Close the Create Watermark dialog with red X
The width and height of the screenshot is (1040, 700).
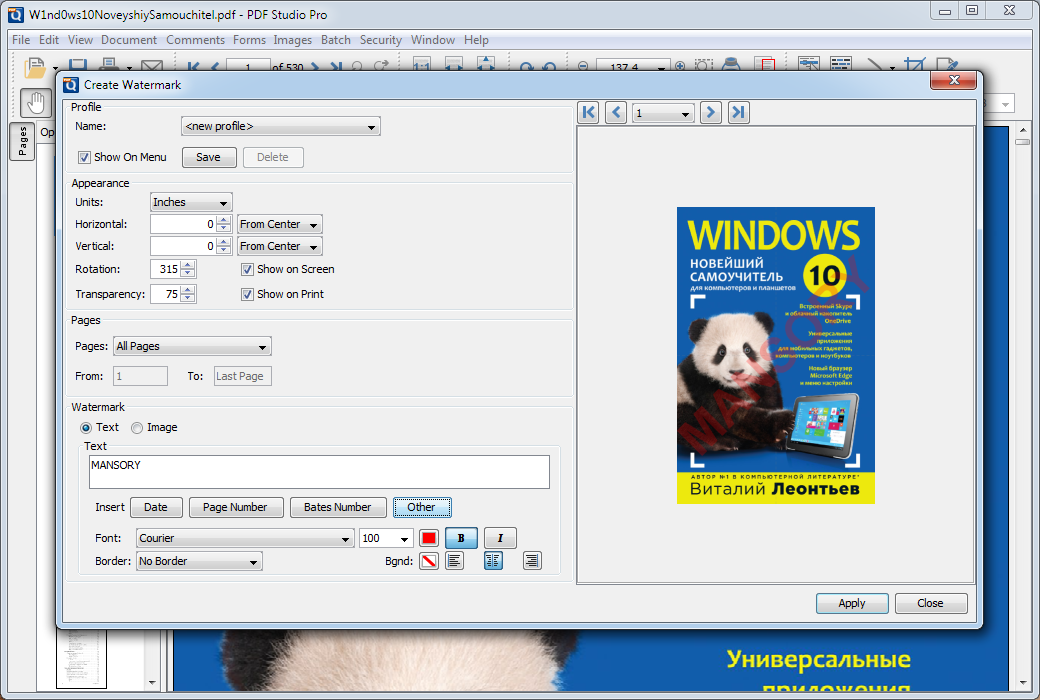pyautogui.click(x=953, y=80)
